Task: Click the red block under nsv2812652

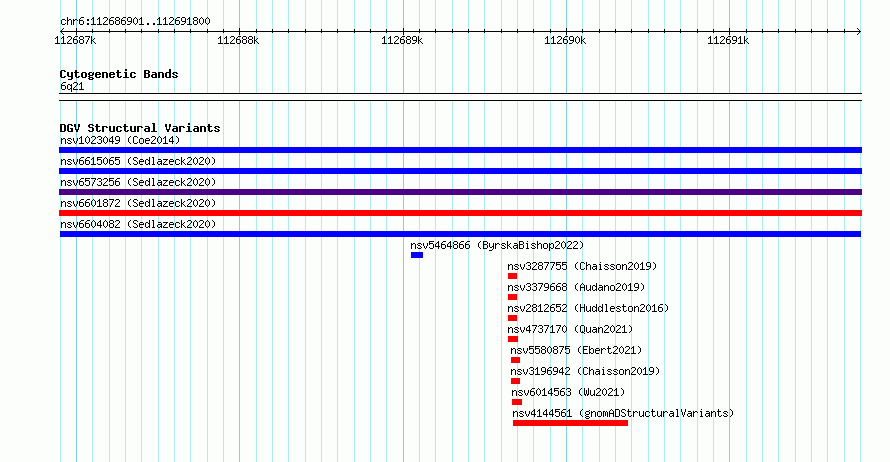Action: pos(513,318)
